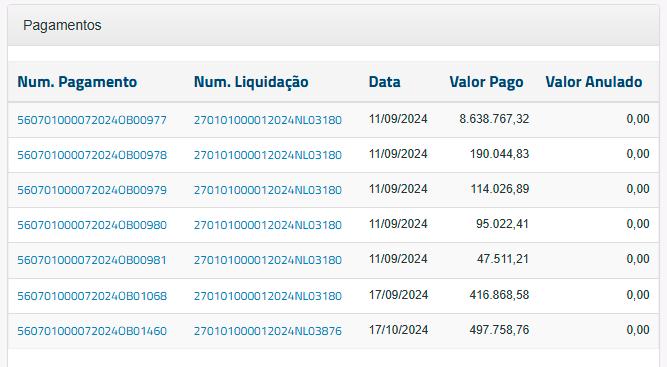Open liquidação NL03180 in the B00979 row
This screenshot has height=367, width=667.
(268, 190)
